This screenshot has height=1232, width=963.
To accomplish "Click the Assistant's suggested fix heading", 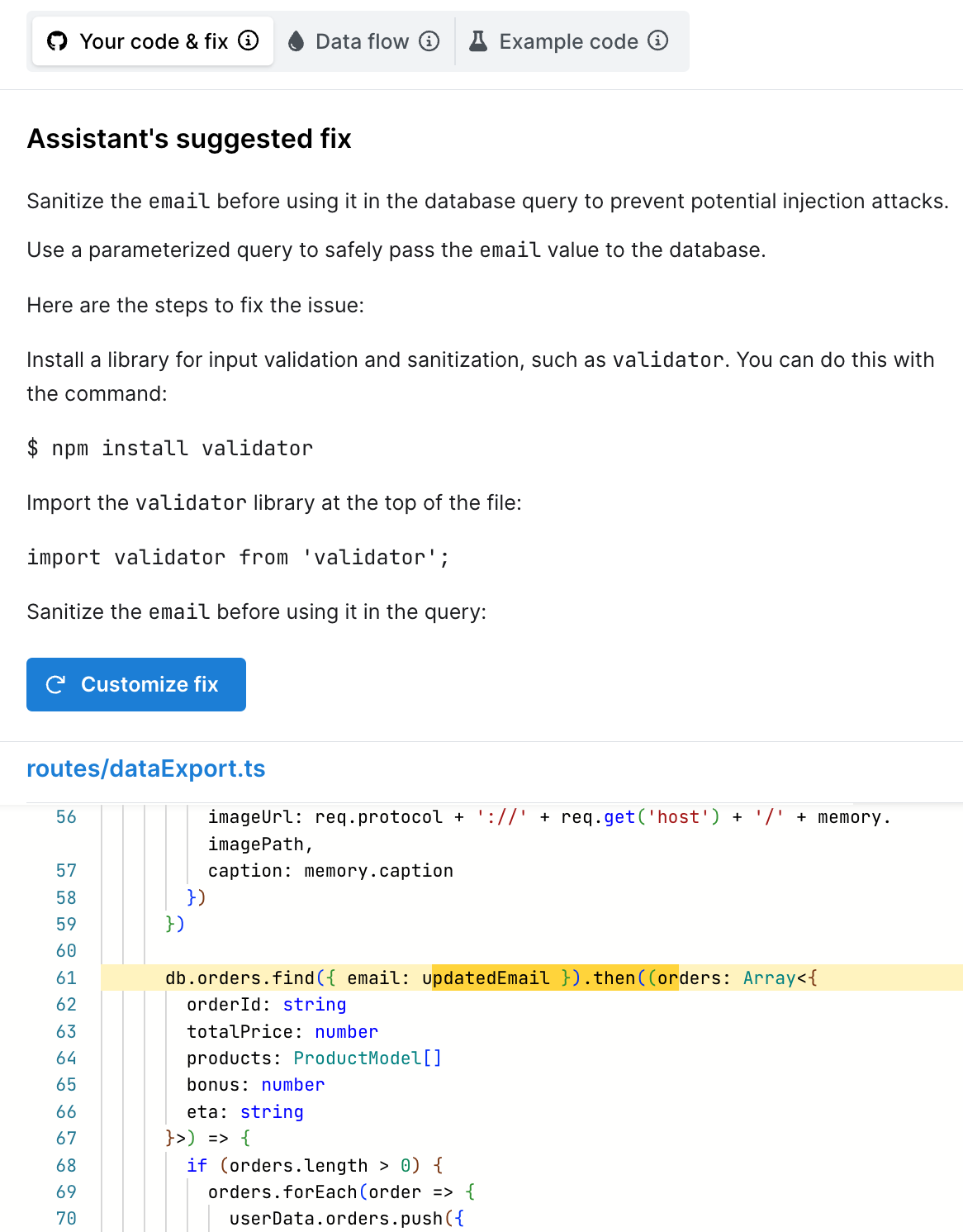I will click(x=189, y=139).
